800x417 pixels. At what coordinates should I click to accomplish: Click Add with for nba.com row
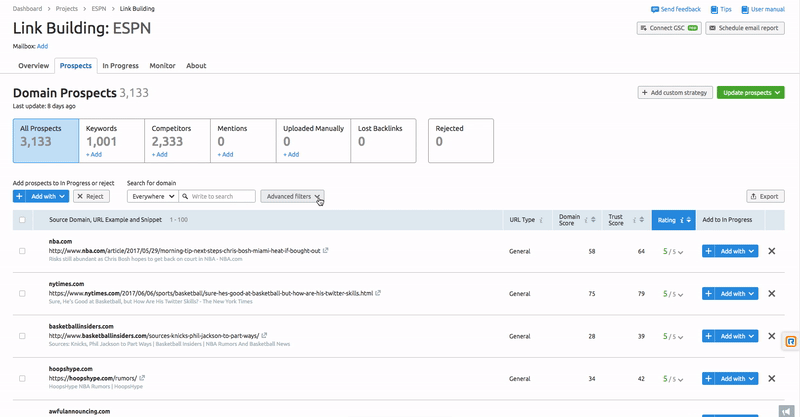[730, 251]
